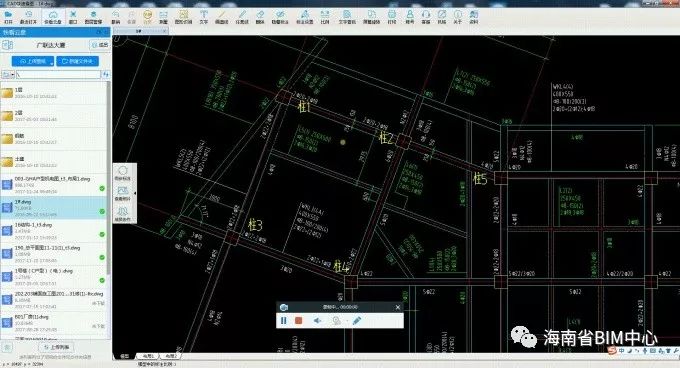Collapse the floating panel side arrow
The height and width of the screenshot is (368, 680).
135,193
